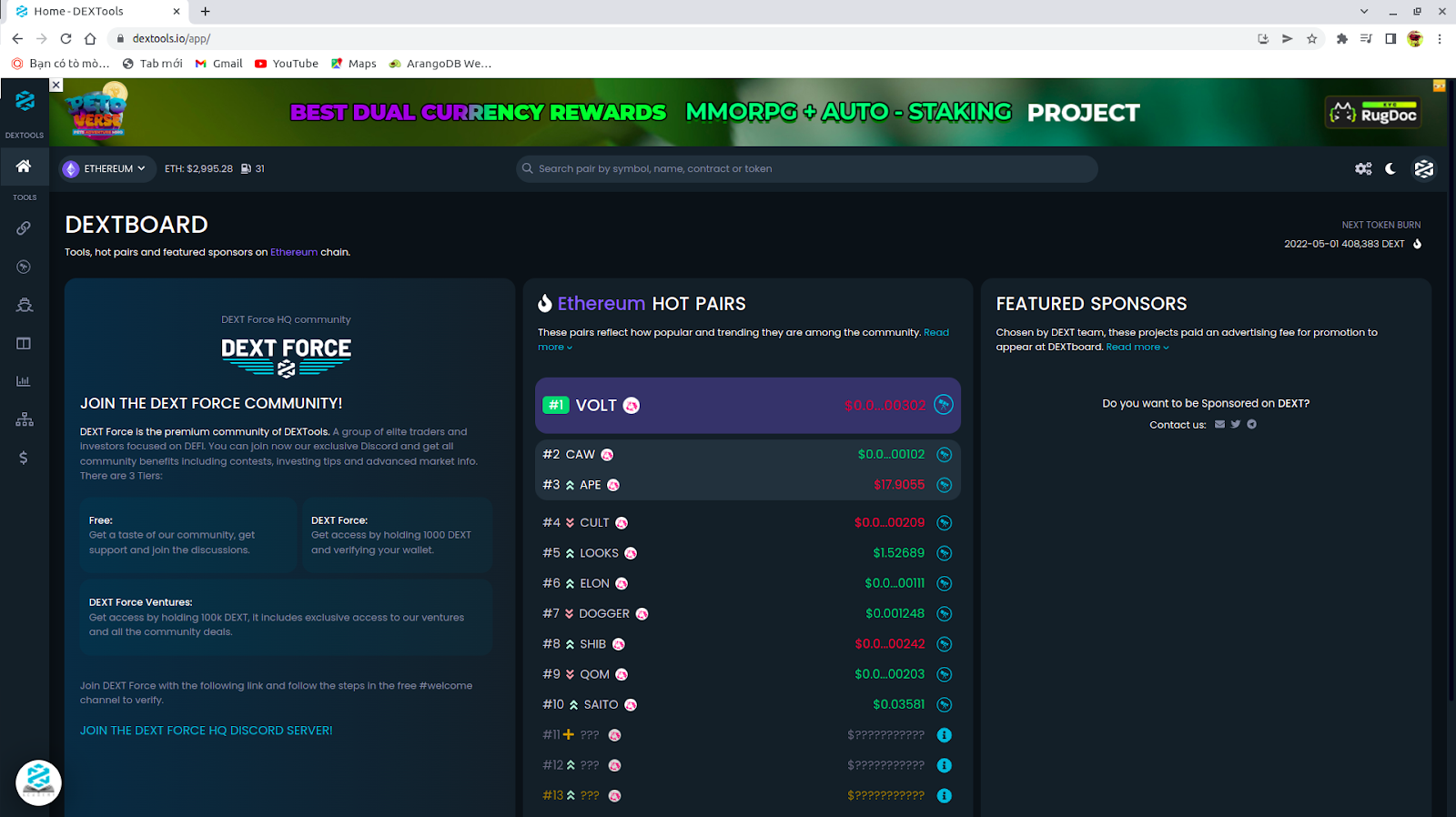
Task: Open the link tool icon in sidebar
Action: pos(24,228)
